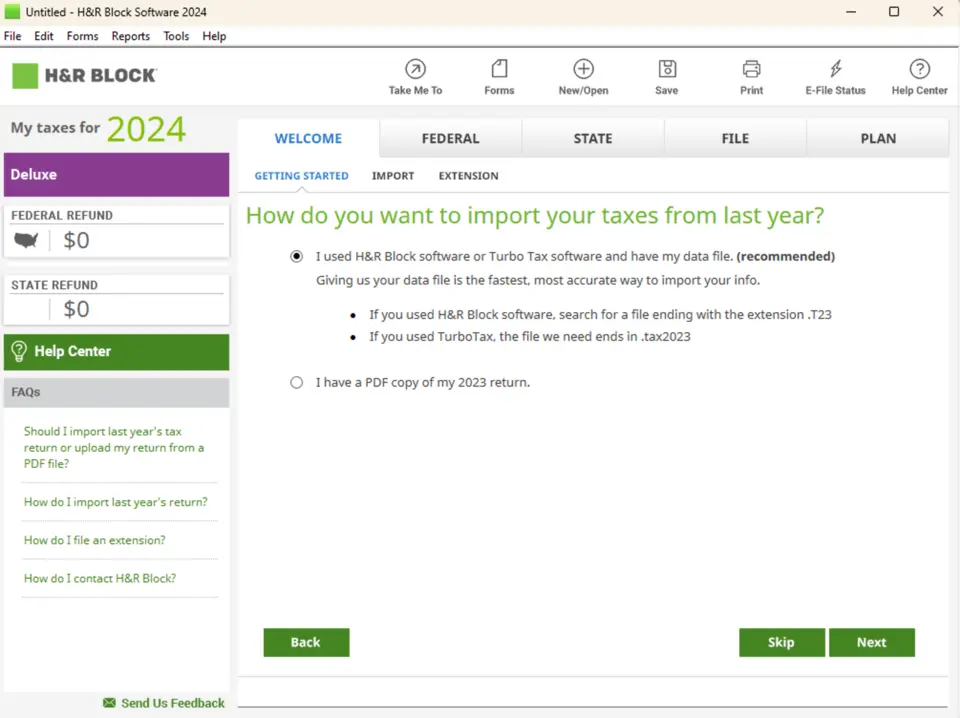Click the Back button
This screenshot has height=718, width=960.
pyautogui.click(x=306, y=642)
